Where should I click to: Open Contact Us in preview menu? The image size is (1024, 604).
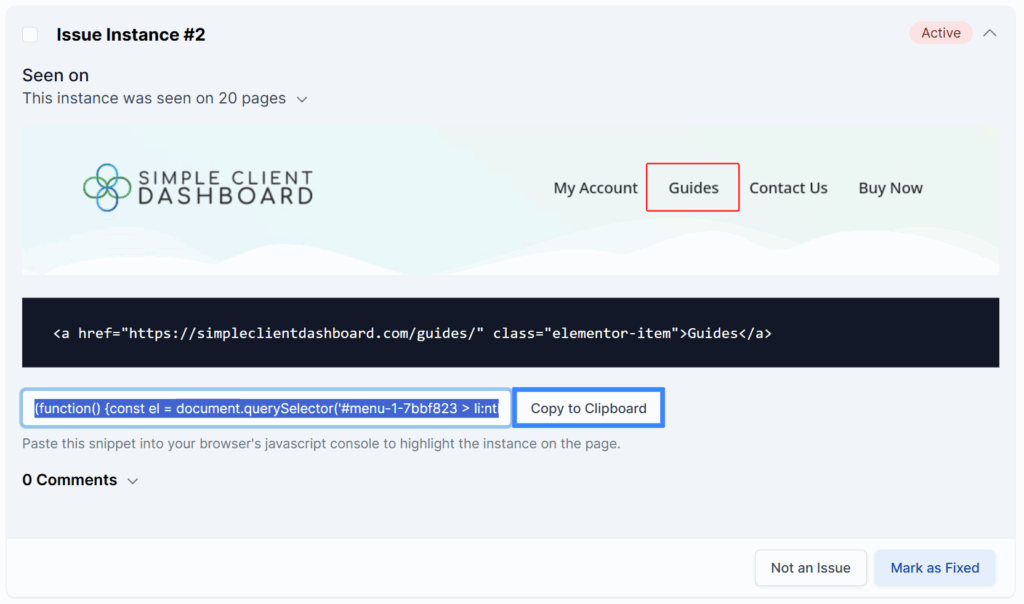coord(788,188)
